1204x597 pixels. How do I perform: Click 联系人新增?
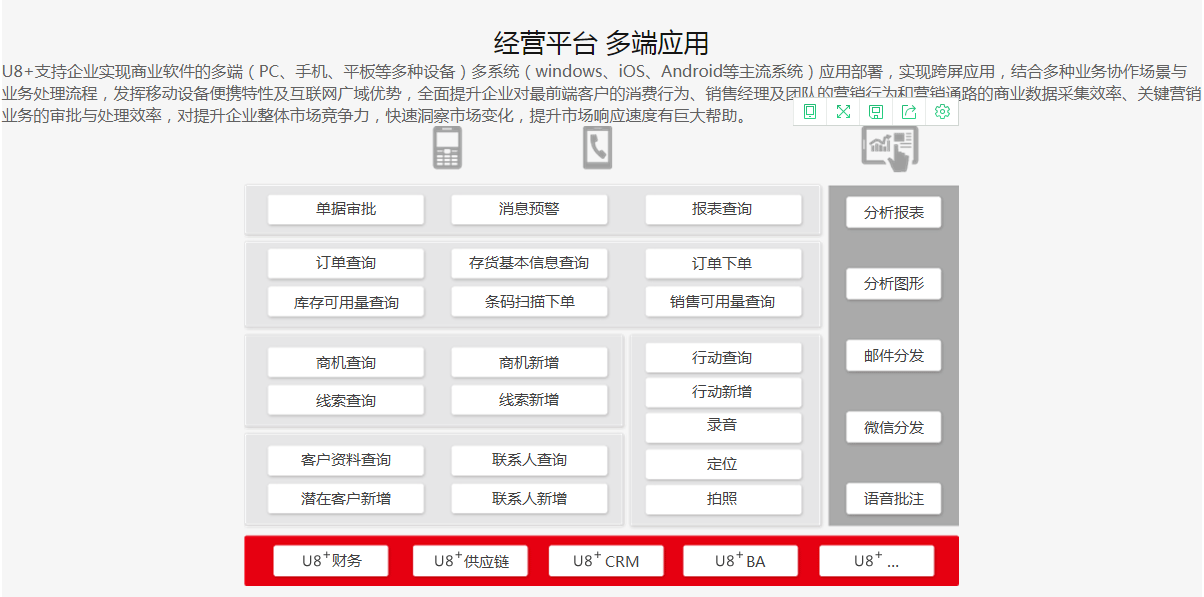point(529,499)
